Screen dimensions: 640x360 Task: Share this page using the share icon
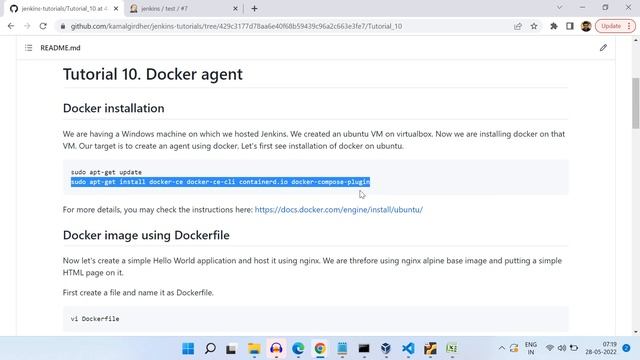click(x=518, y=26)
